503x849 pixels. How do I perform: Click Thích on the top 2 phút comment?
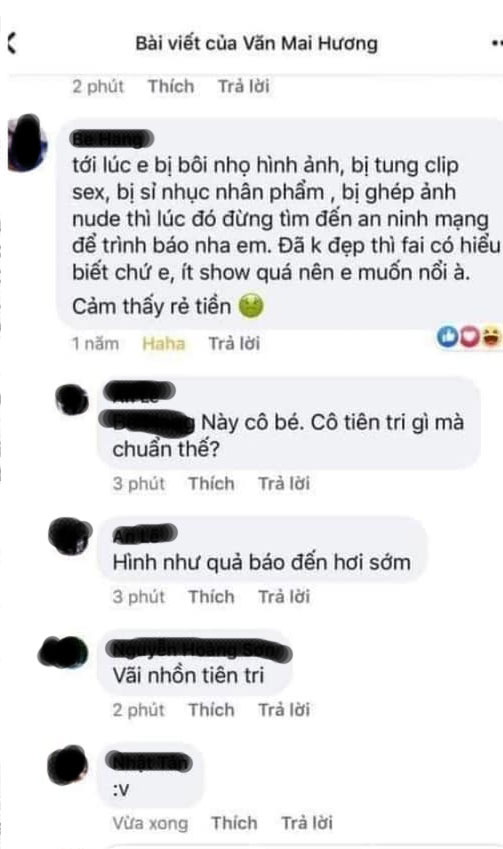coord(171,86)
